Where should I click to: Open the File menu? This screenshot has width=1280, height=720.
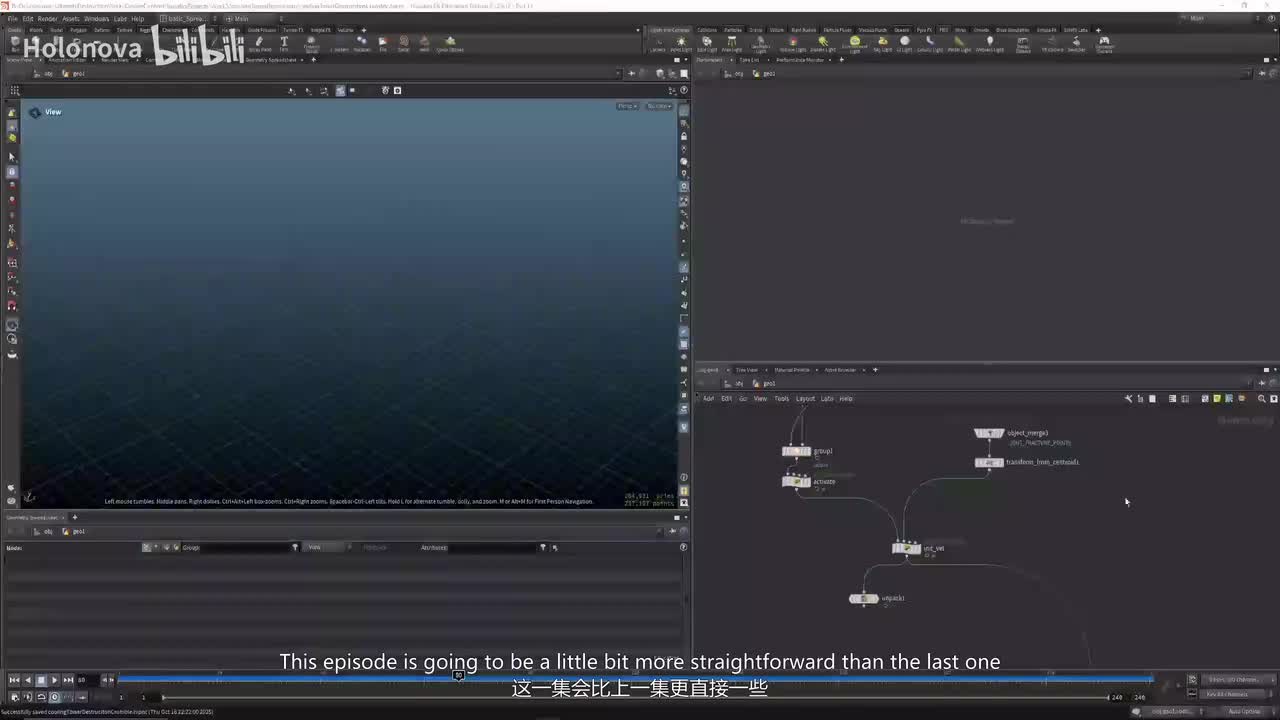13,18
